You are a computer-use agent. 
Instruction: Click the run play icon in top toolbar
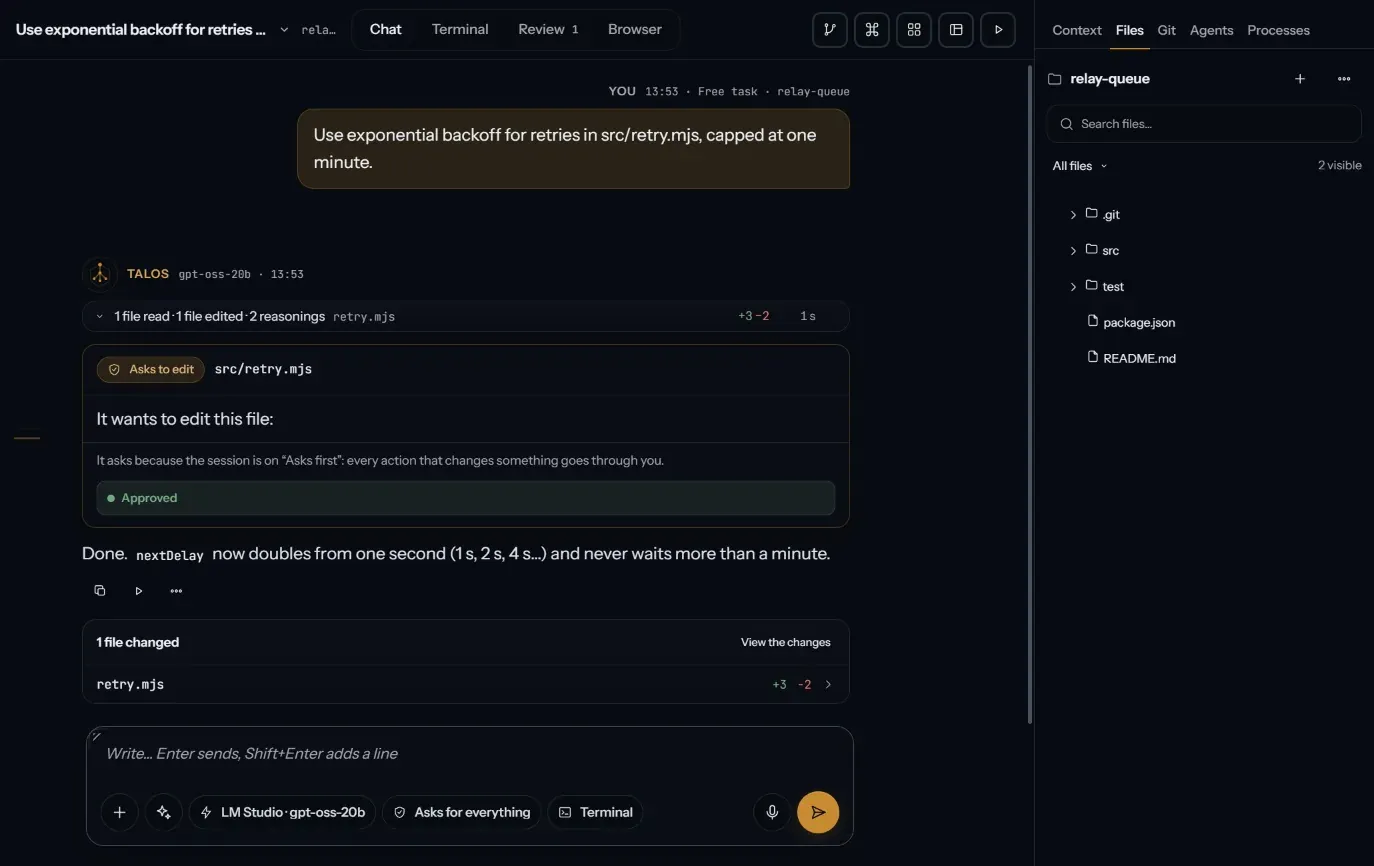point(998,30)
